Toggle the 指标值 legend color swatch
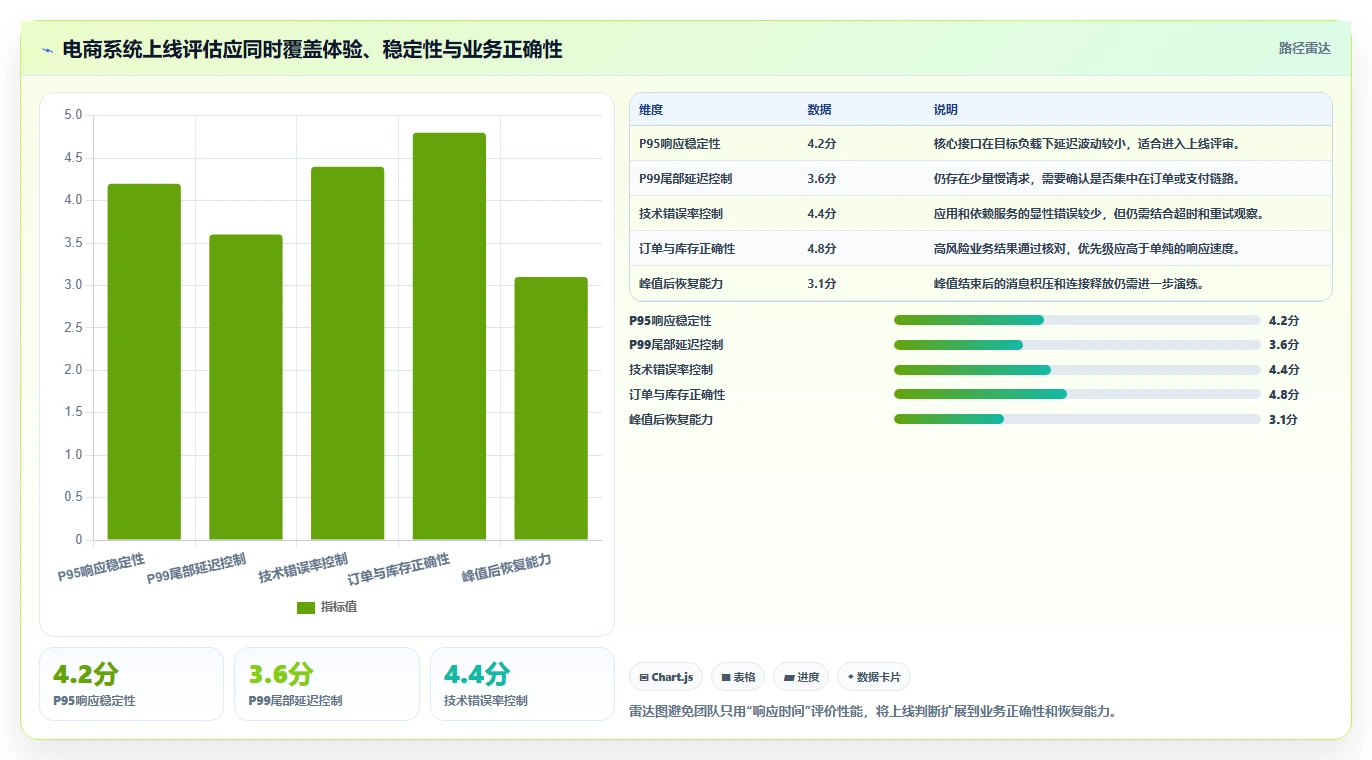 pos(306,607)
